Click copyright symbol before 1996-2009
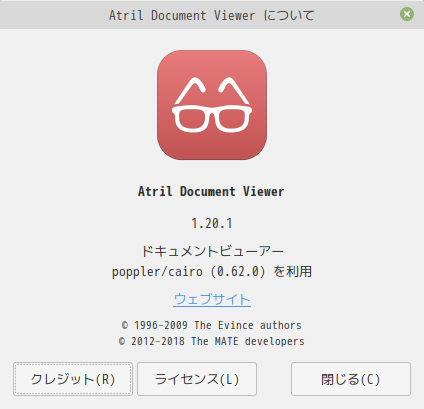The width and height of the screenshot is (424, 409). click(x=125, y=325)
